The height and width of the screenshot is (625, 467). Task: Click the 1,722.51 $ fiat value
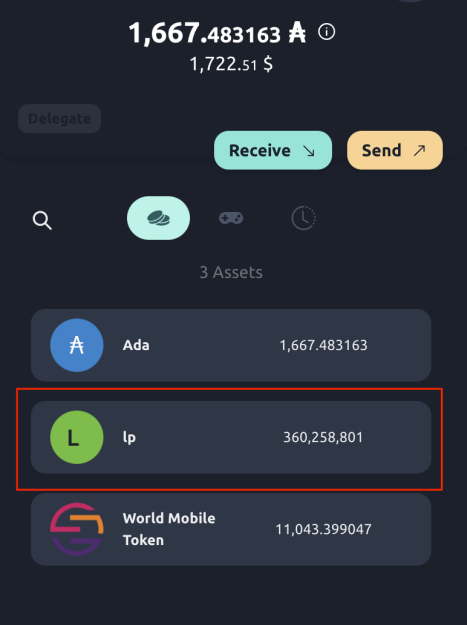point(231,64)
